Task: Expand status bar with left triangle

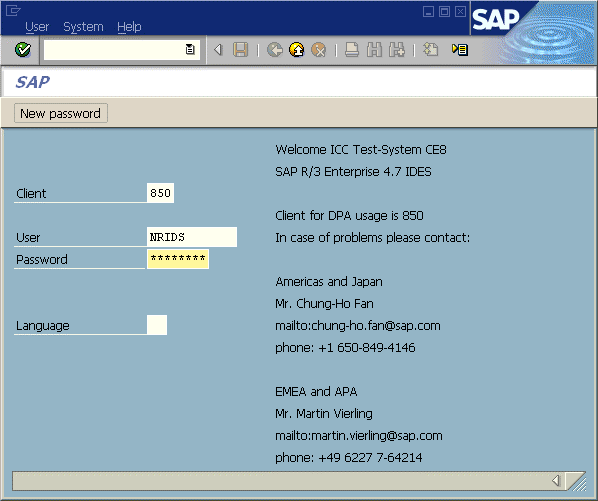Action: pos(556,480)
